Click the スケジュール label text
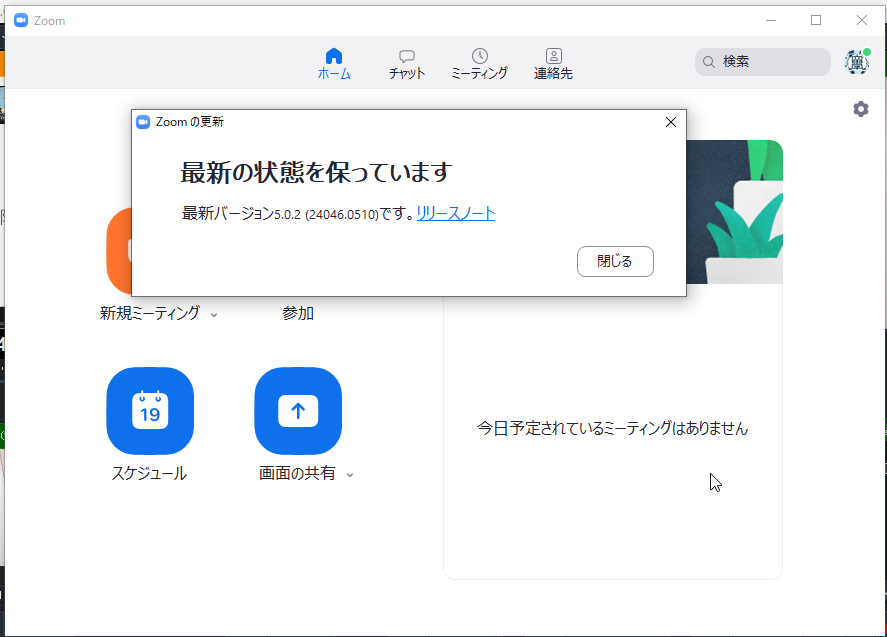The image size is (887, 637). coord(149,473)
